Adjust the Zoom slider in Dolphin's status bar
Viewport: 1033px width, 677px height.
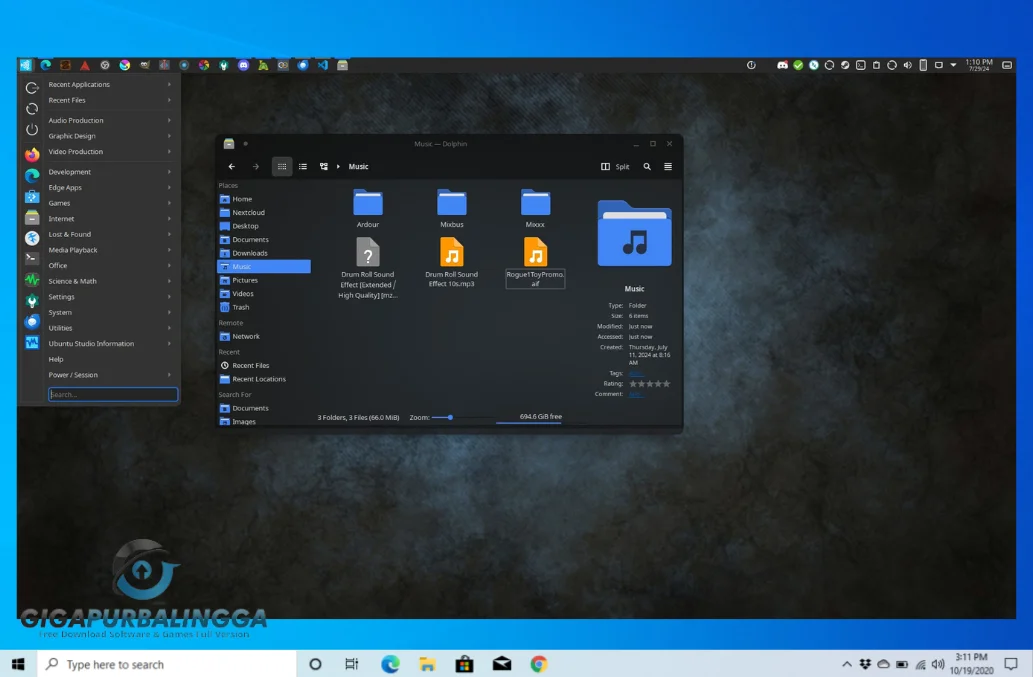point(450,417)
